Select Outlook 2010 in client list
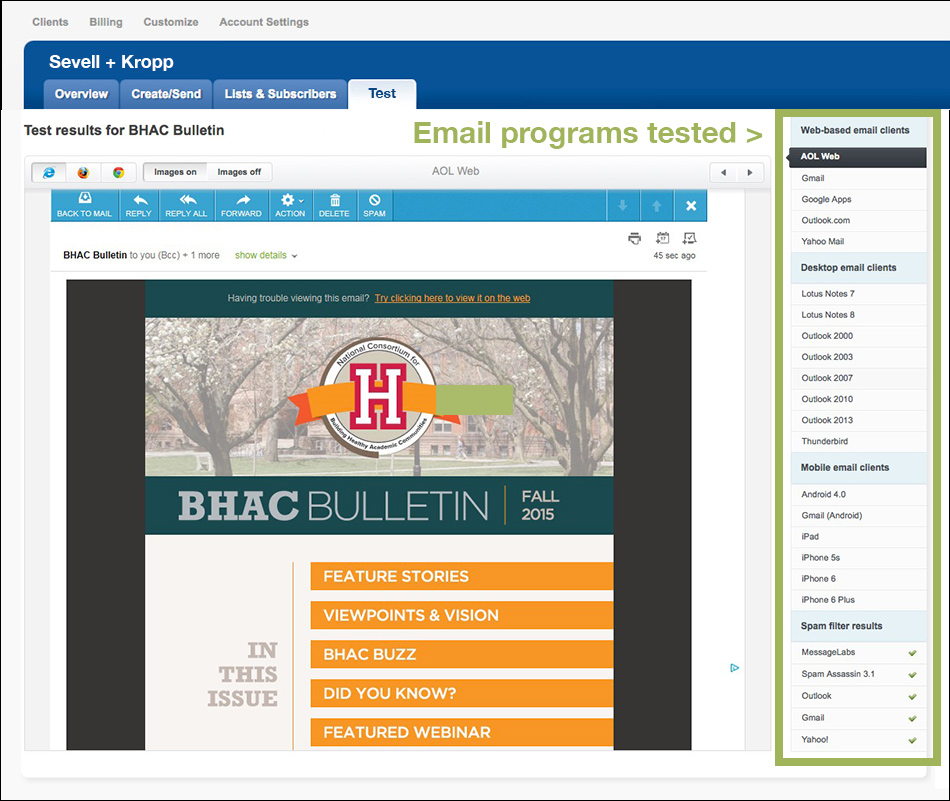Viewport: 950px width, 801px height. tap(859, 399)
